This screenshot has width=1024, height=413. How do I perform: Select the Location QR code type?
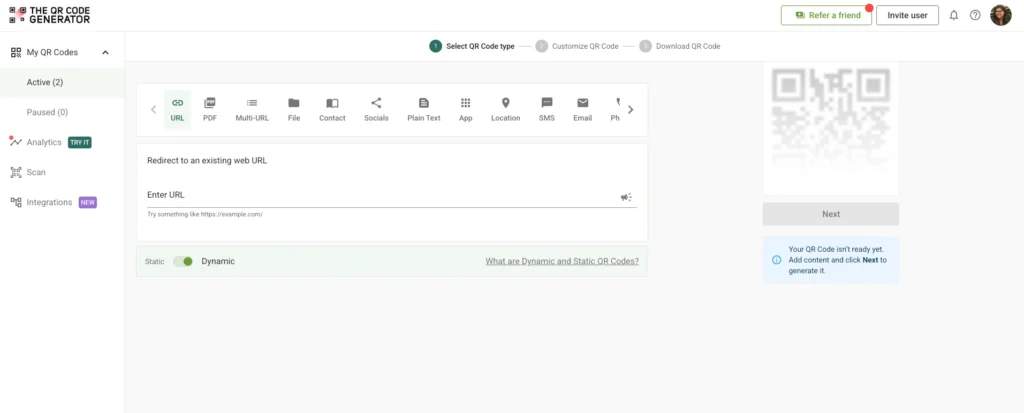pyautogui.click(x=505, y=109)
